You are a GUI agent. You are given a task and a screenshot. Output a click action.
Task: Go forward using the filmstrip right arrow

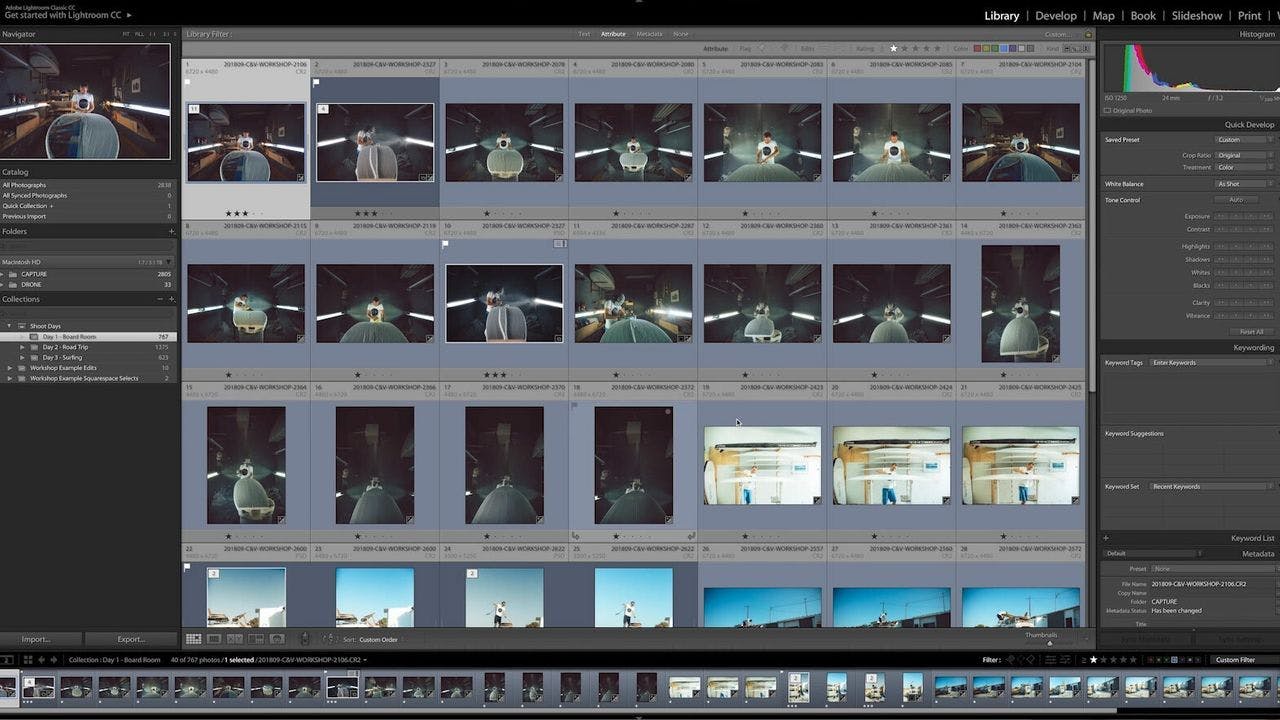tap(53, 660)
